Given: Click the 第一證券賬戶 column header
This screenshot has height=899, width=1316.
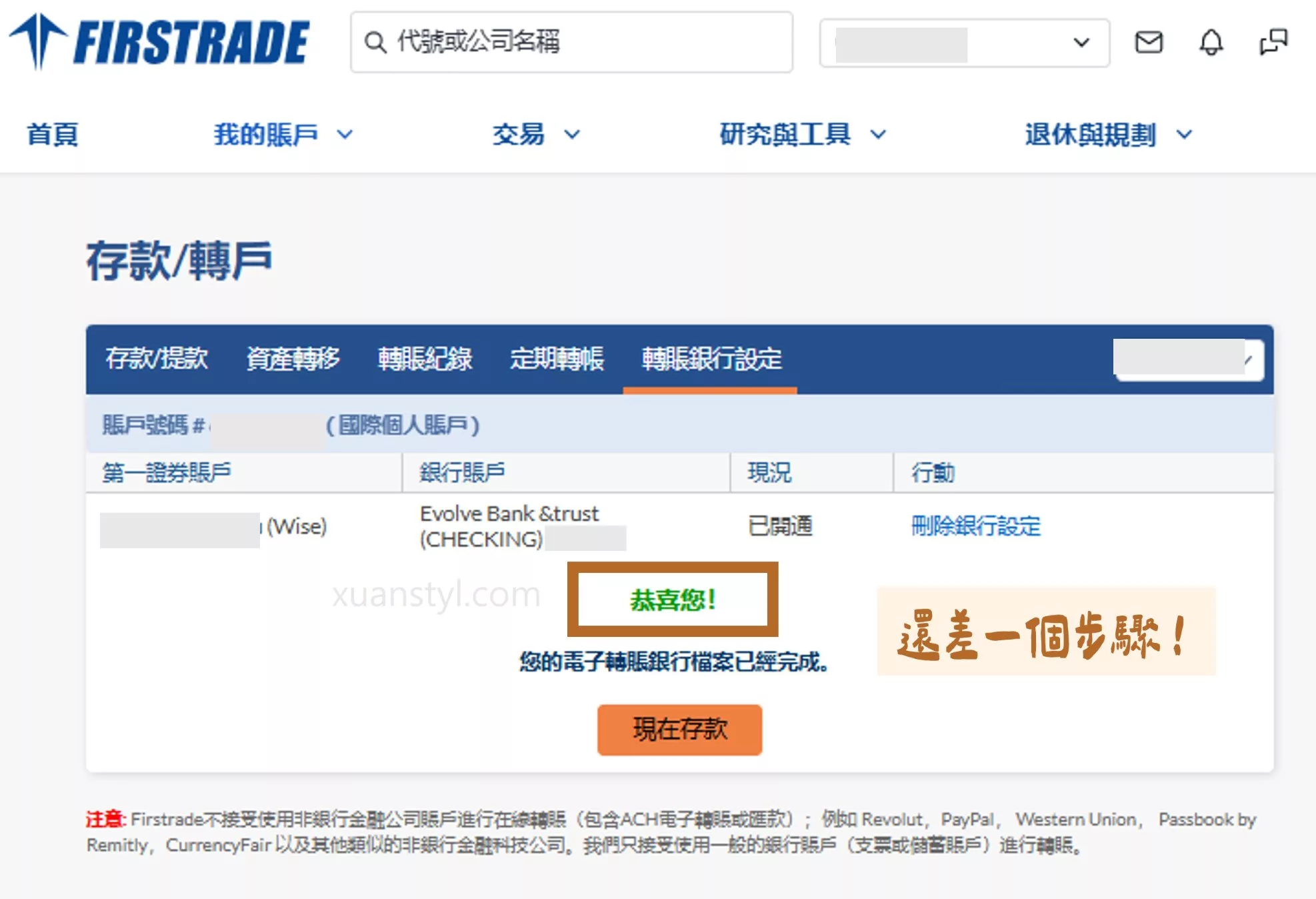Looking at the screenshot, I should pyautogui.click(x=167, y=473).
